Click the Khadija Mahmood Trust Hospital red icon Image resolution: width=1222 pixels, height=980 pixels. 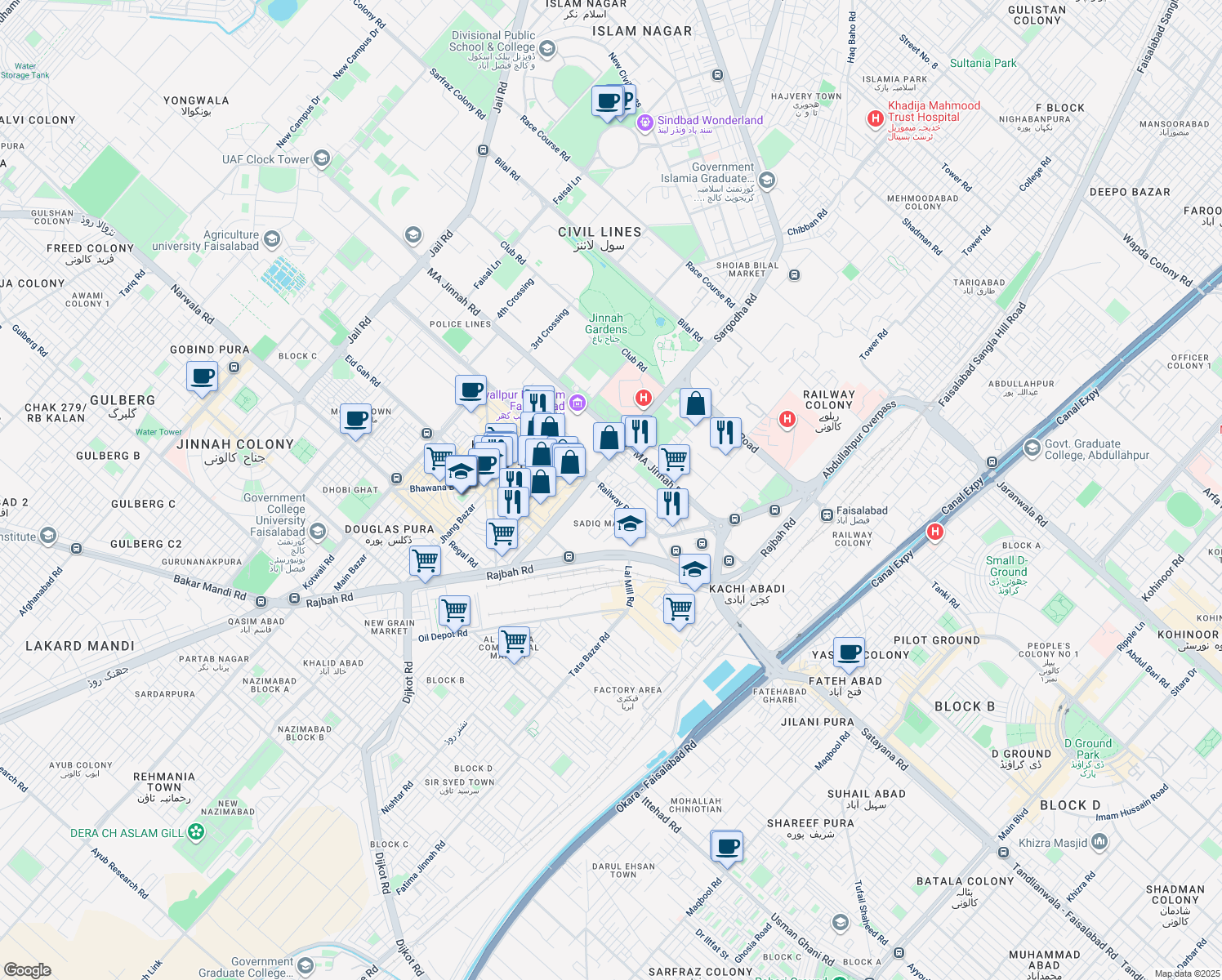coord(875,118)
